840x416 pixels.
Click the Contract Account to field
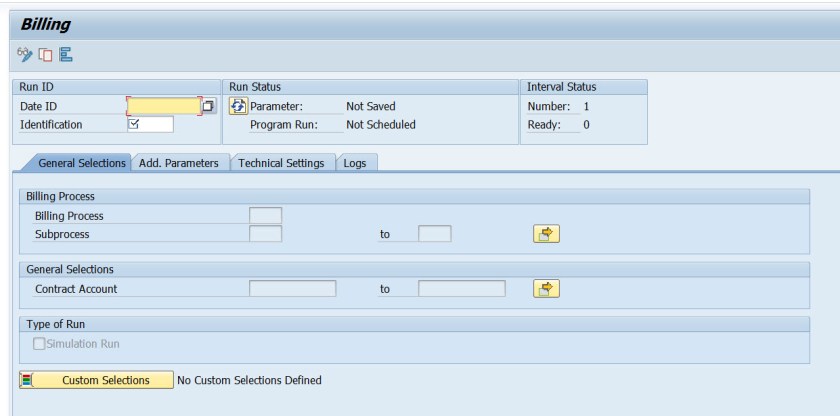pos(462,289)
